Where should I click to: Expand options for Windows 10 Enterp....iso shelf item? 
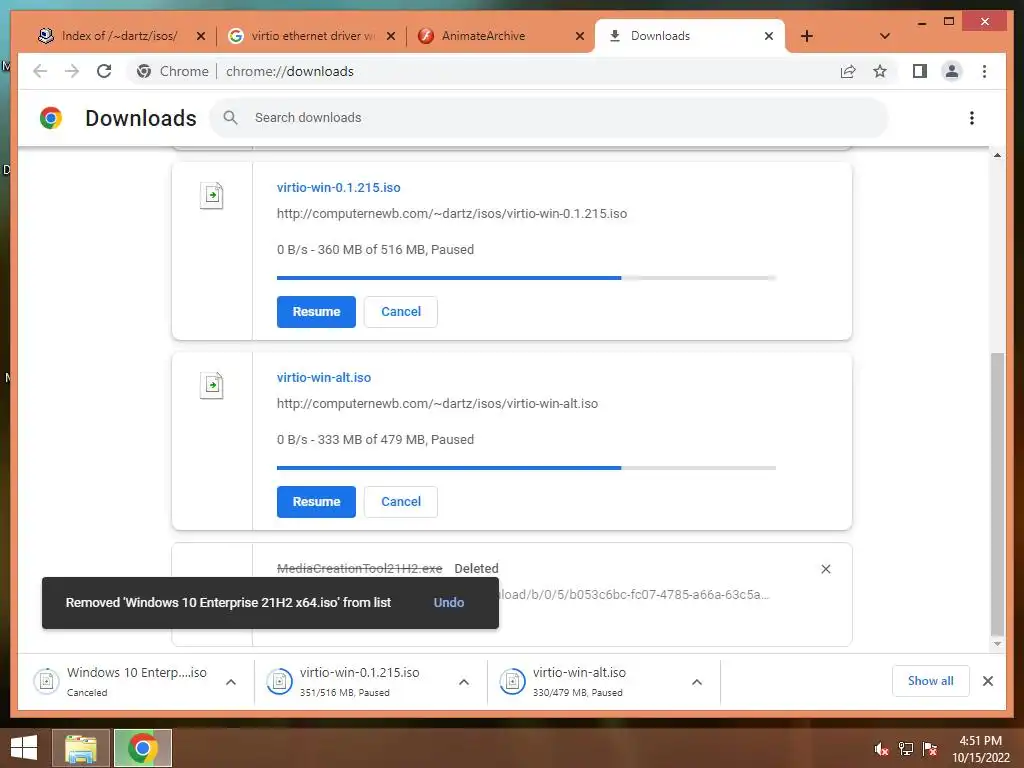pyautogui.click(x=231, y=682)
